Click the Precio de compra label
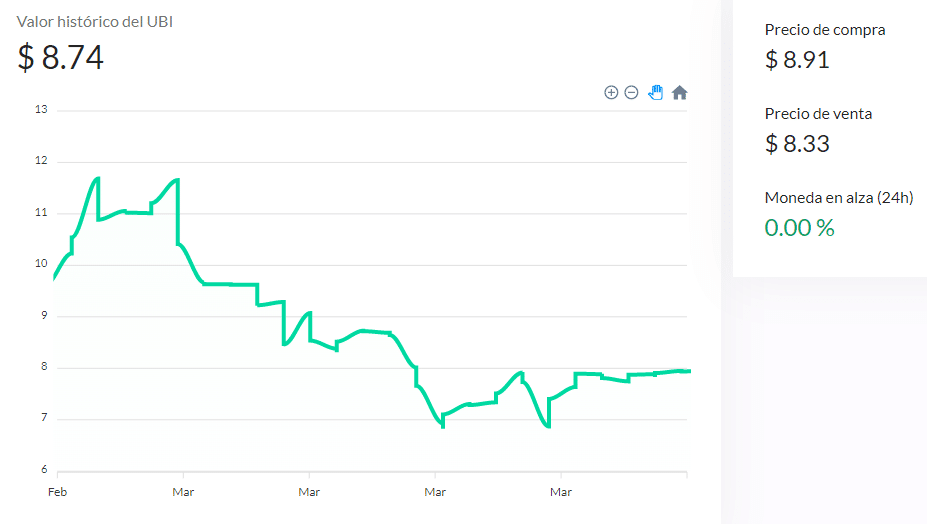Viewport: 927px width, 524px height. 825,30
